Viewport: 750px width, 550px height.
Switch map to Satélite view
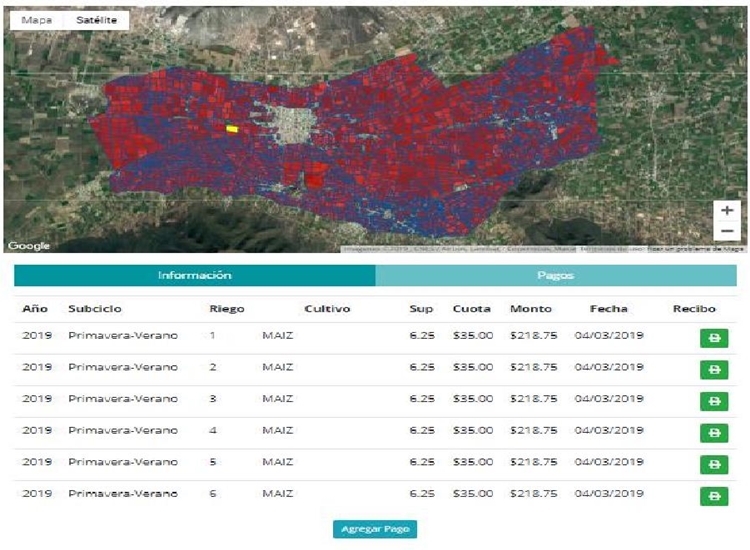pos(96,20)
